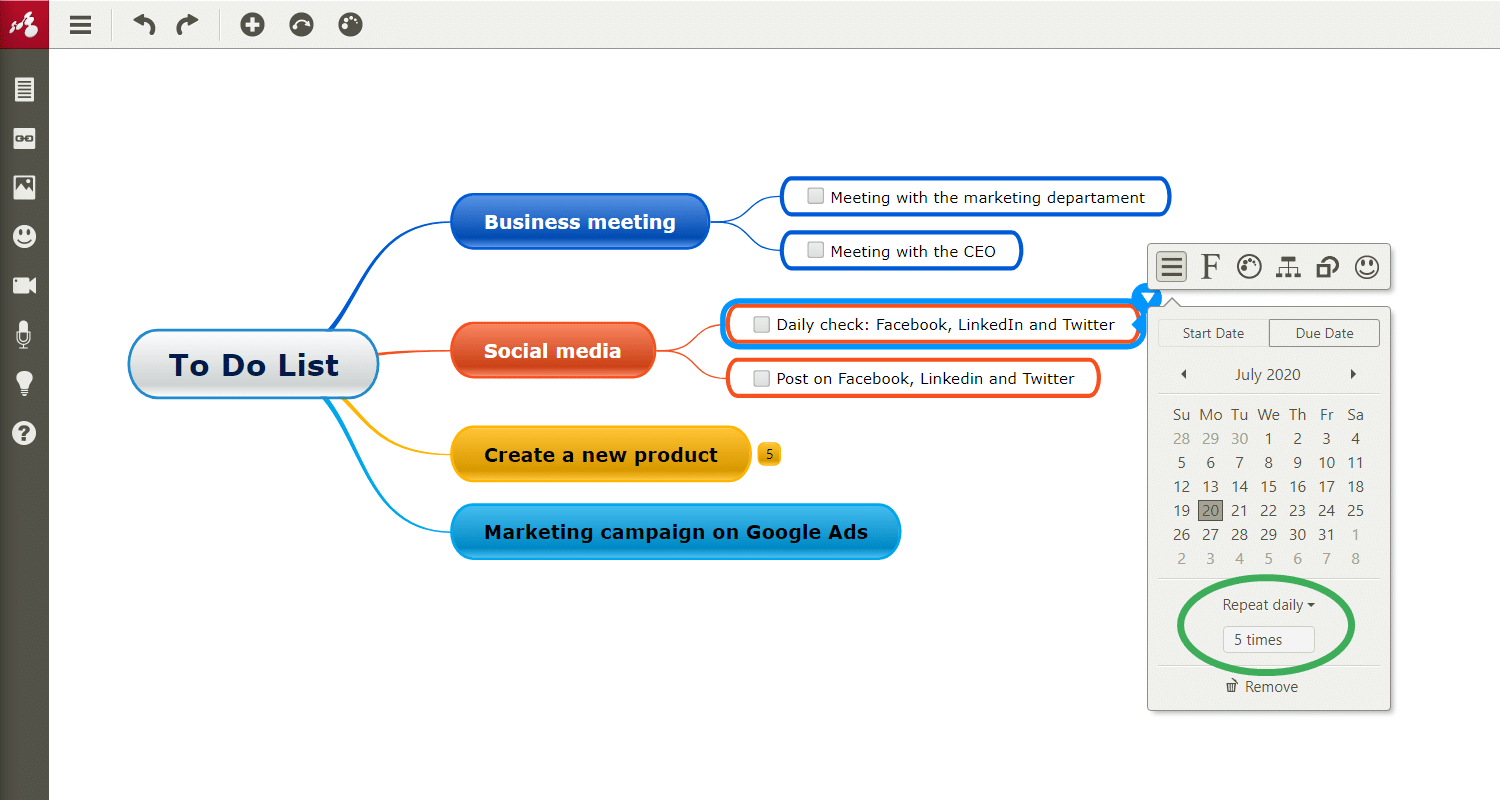Pick July 9 in the calendar
This screenshot has width=1500, height=800.
tap(1297, 462)
